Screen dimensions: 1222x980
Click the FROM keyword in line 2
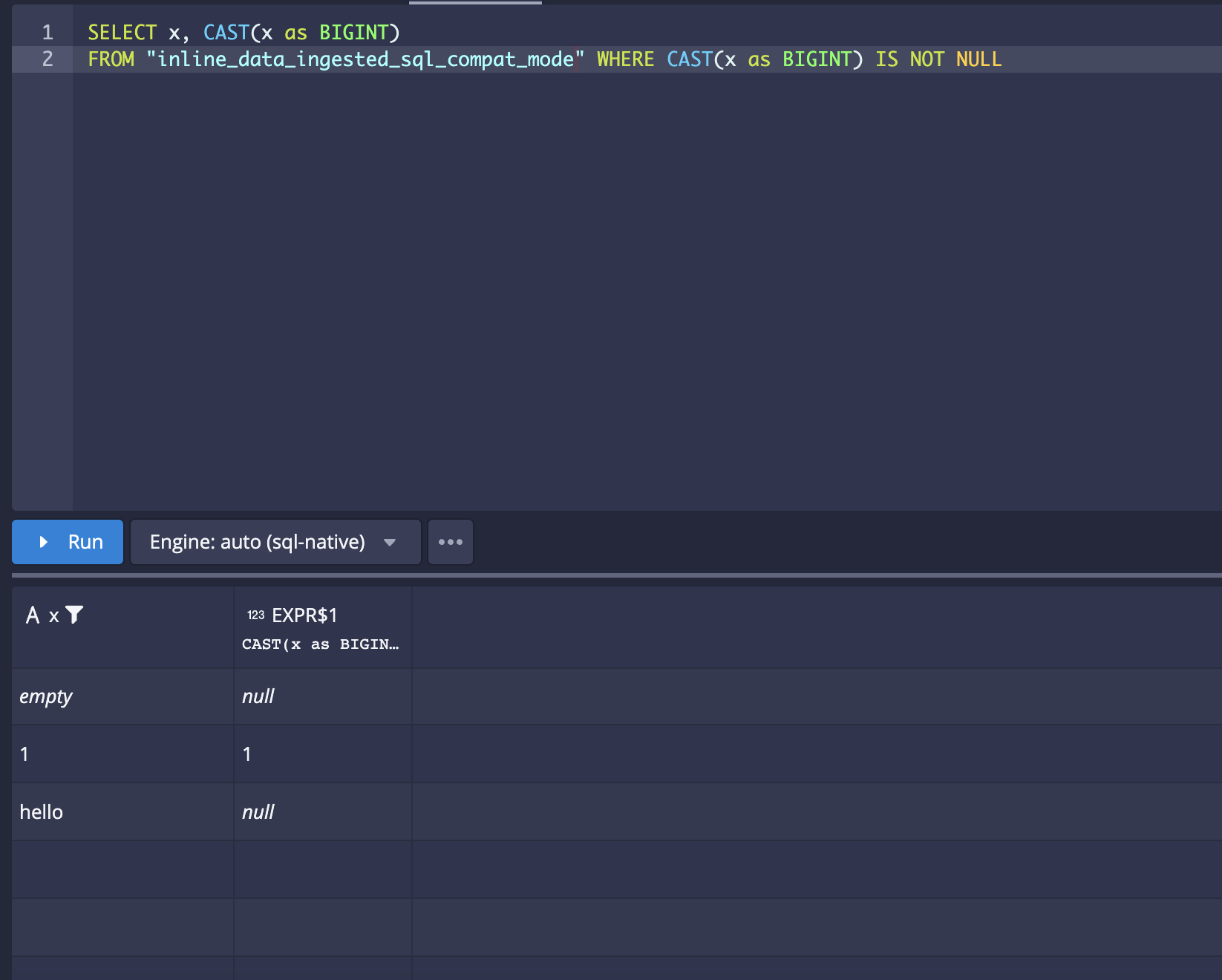click(x=111, y=59)
